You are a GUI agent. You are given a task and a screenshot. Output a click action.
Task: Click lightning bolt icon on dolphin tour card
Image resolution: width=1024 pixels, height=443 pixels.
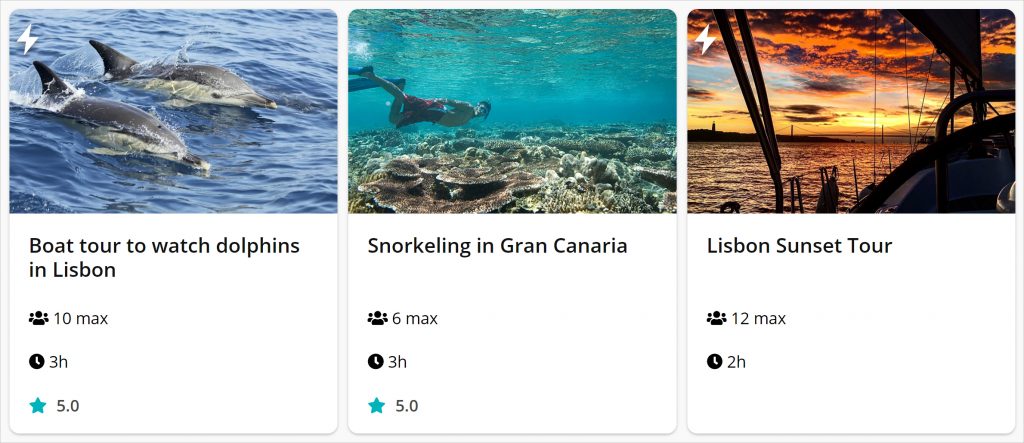[28, 39]
